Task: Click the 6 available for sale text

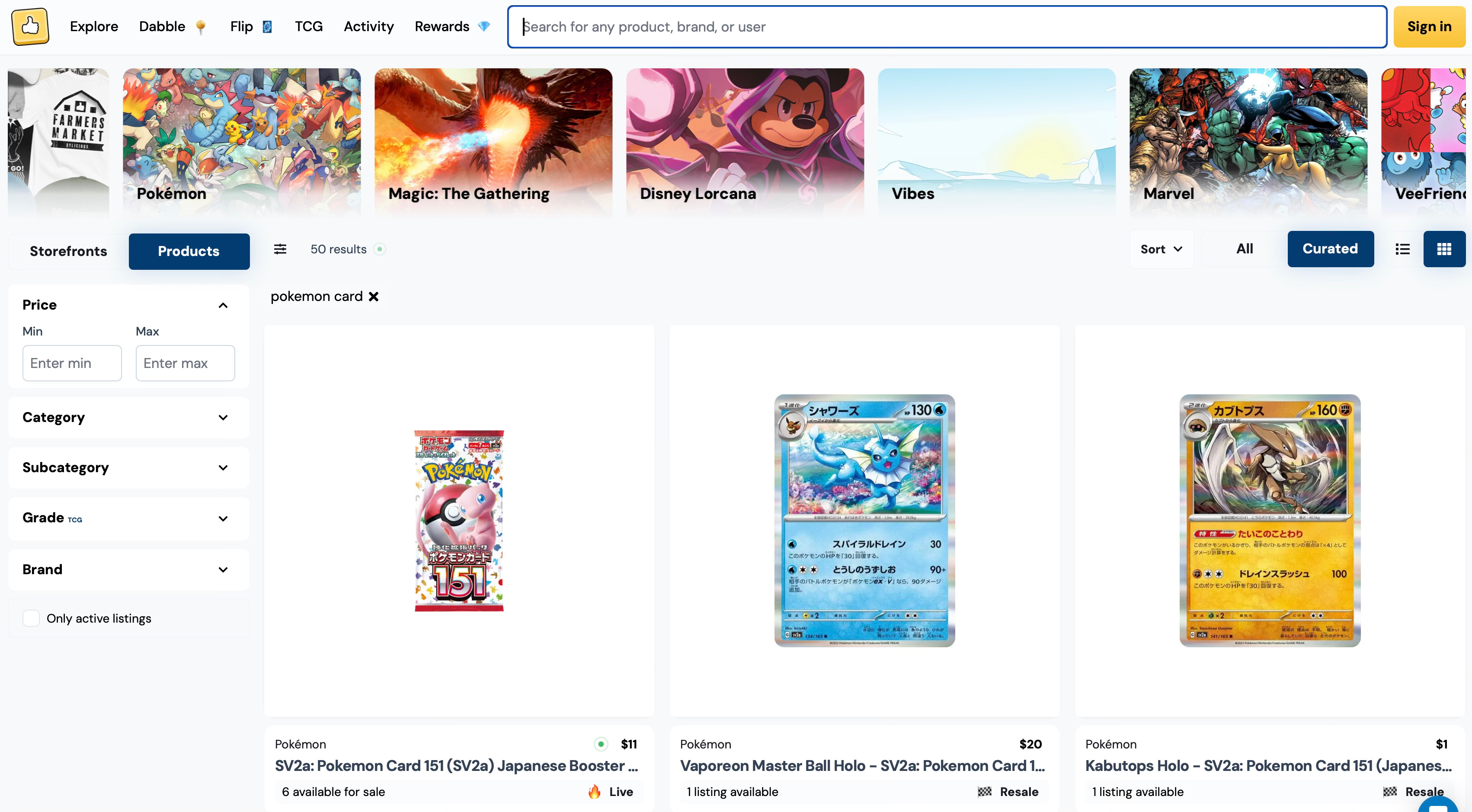Action: pos(333,791)
